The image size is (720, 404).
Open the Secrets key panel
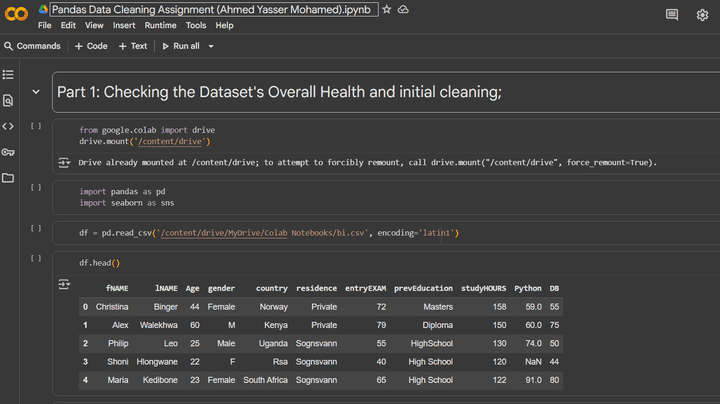click(x=8, y=152)
